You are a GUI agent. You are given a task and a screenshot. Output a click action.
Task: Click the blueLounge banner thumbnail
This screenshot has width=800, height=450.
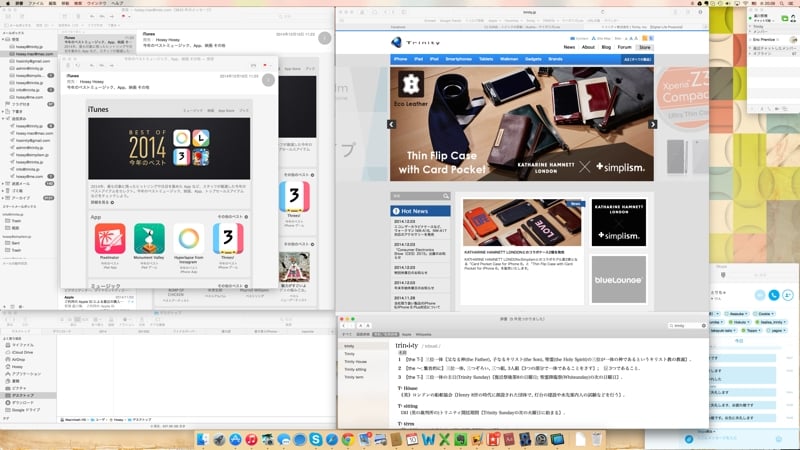pyautogui.click(x=617, y=279)
